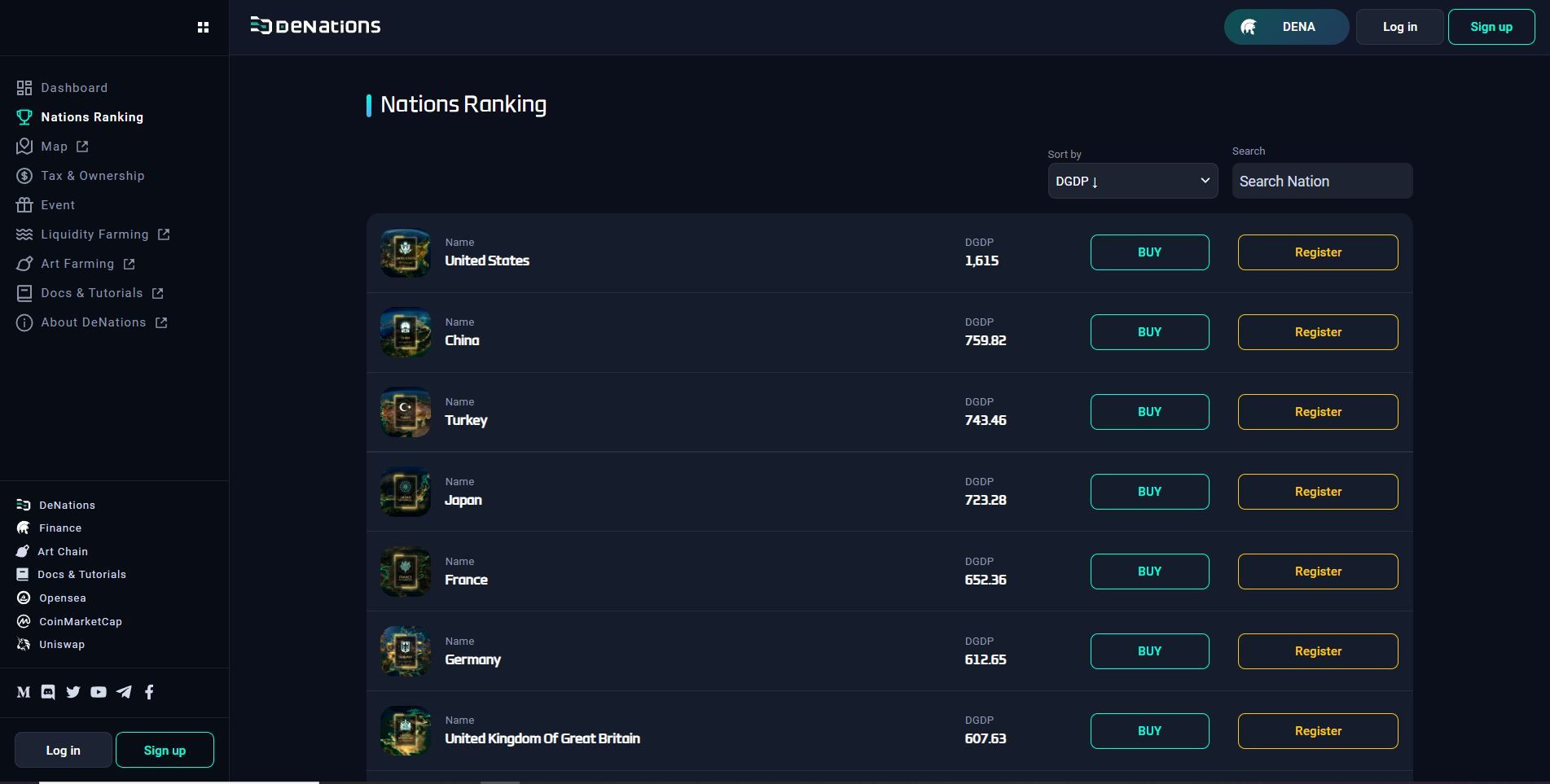The width and height of the screenshot is (1550, 784).
Task: Click the DENA token button
Action: 1285,27
